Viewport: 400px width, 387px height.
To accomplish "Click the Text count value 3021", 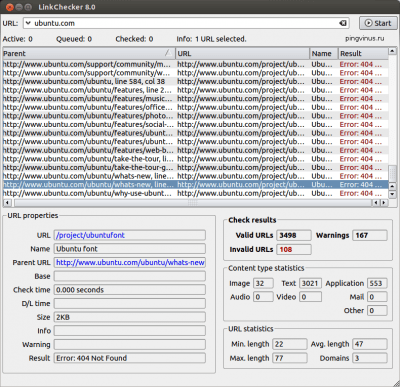I will pyautogui.click(x=310, y=283).
